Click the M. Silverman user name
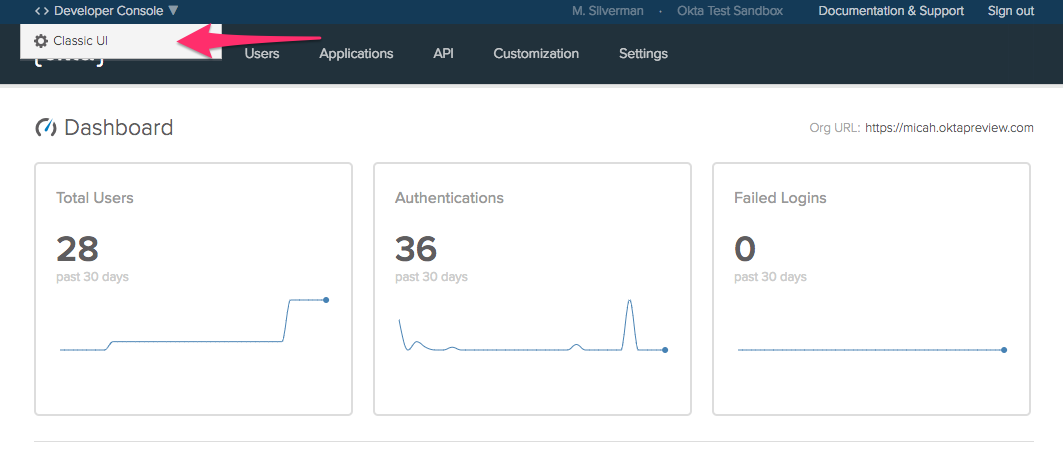 tap(607, 11)
